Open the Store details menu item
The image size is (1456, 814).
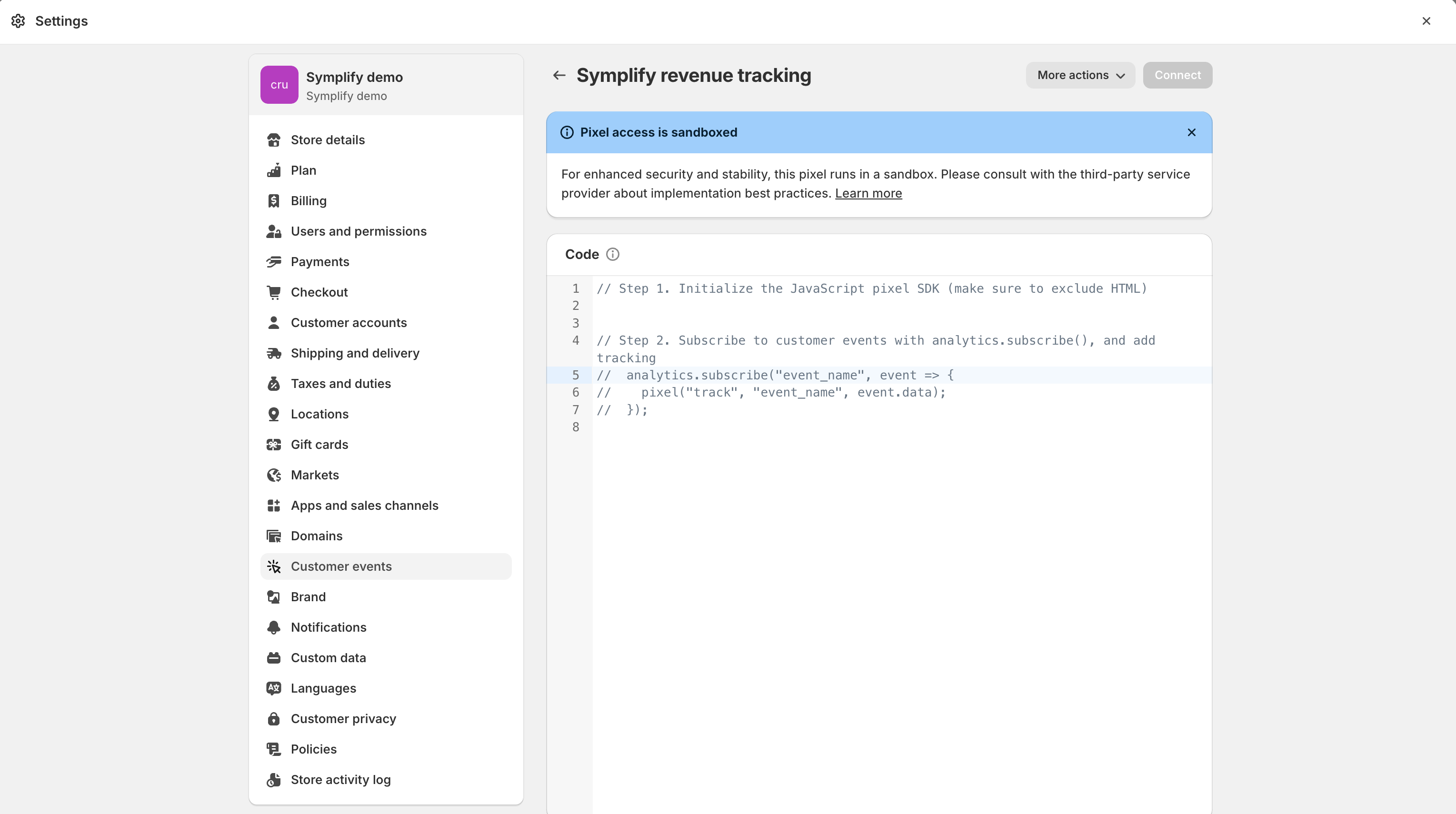tap(386, 139)
